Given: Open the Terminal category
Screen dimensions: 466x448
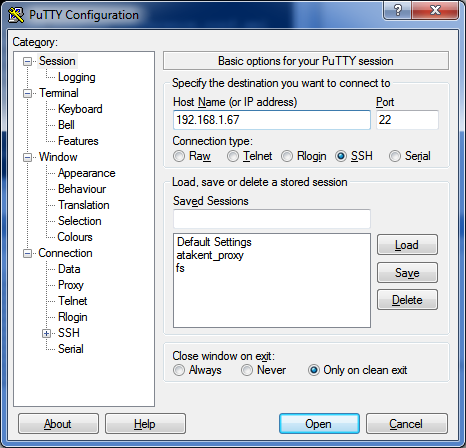Looking at the screenshot, I should [x=59, y=93].
